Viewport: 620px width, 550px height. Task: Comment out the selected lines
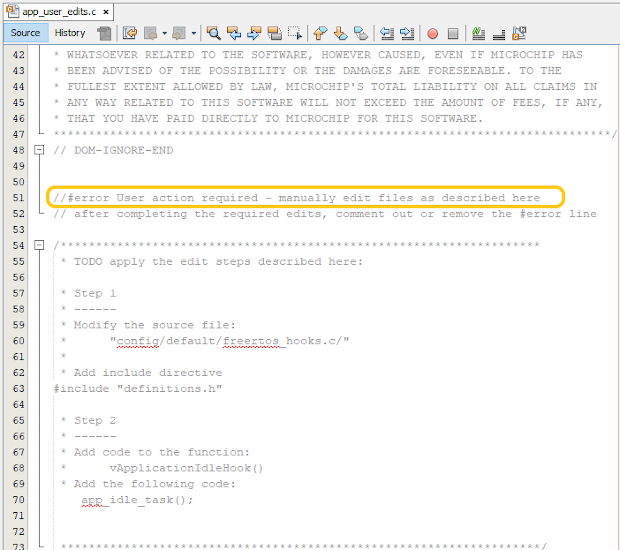(x=478, y=33)
